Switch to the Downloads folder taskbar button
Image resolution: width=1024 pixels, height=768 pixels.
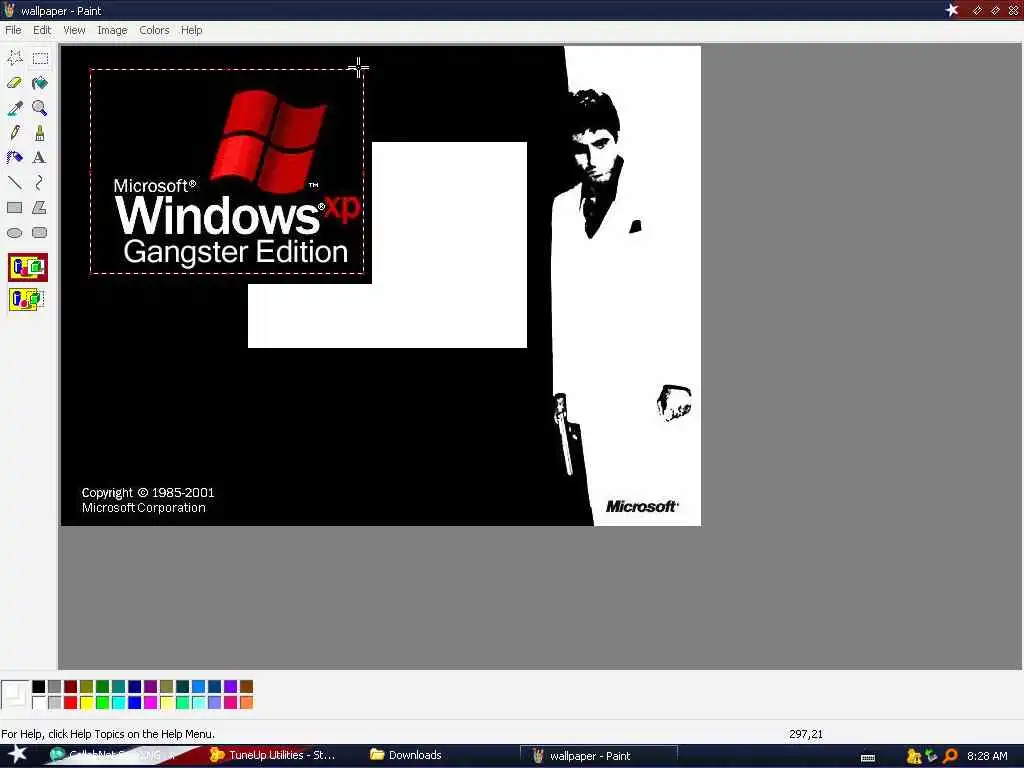(406, 755)
